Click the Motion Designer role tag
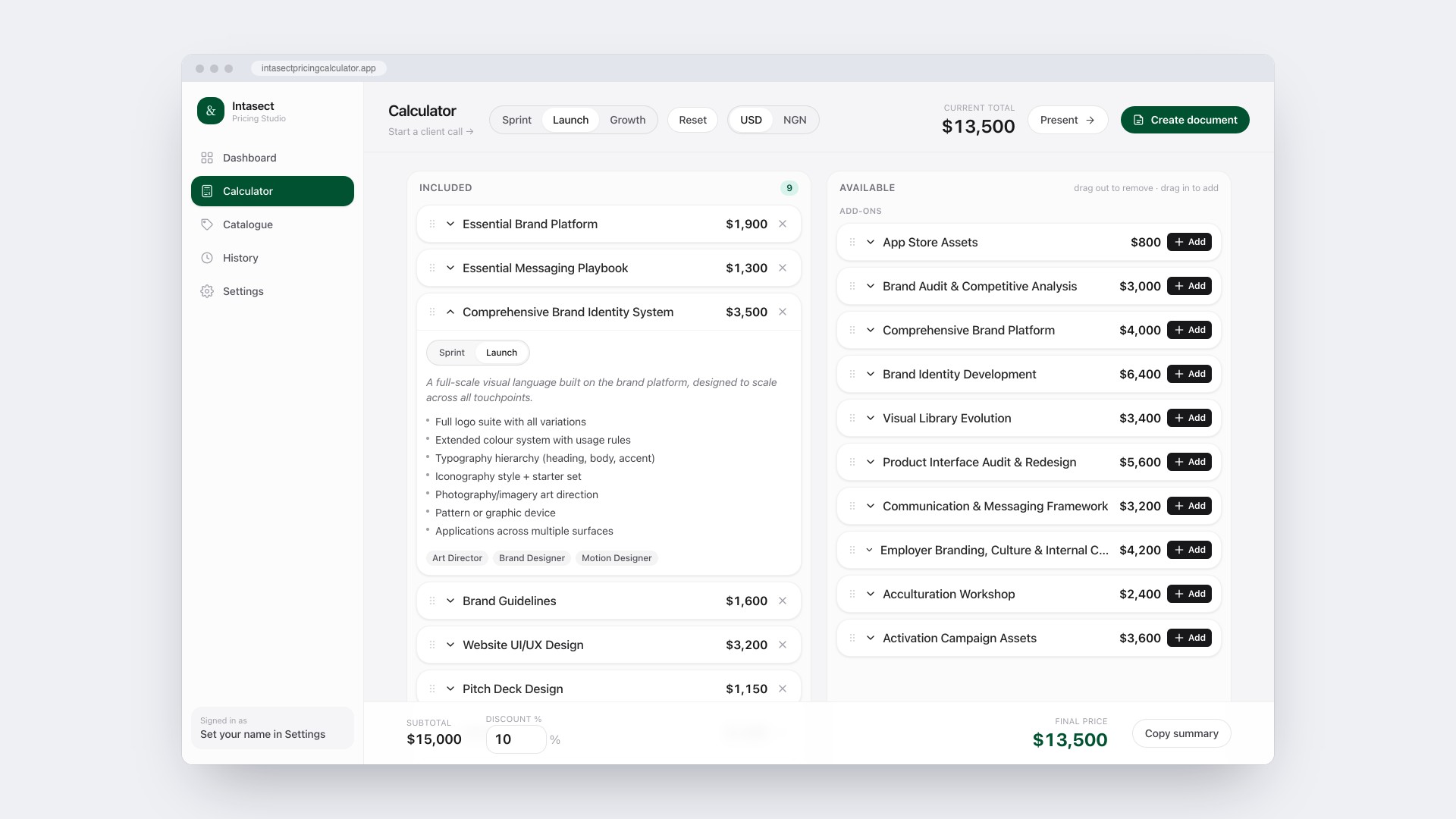 [617, 558]
